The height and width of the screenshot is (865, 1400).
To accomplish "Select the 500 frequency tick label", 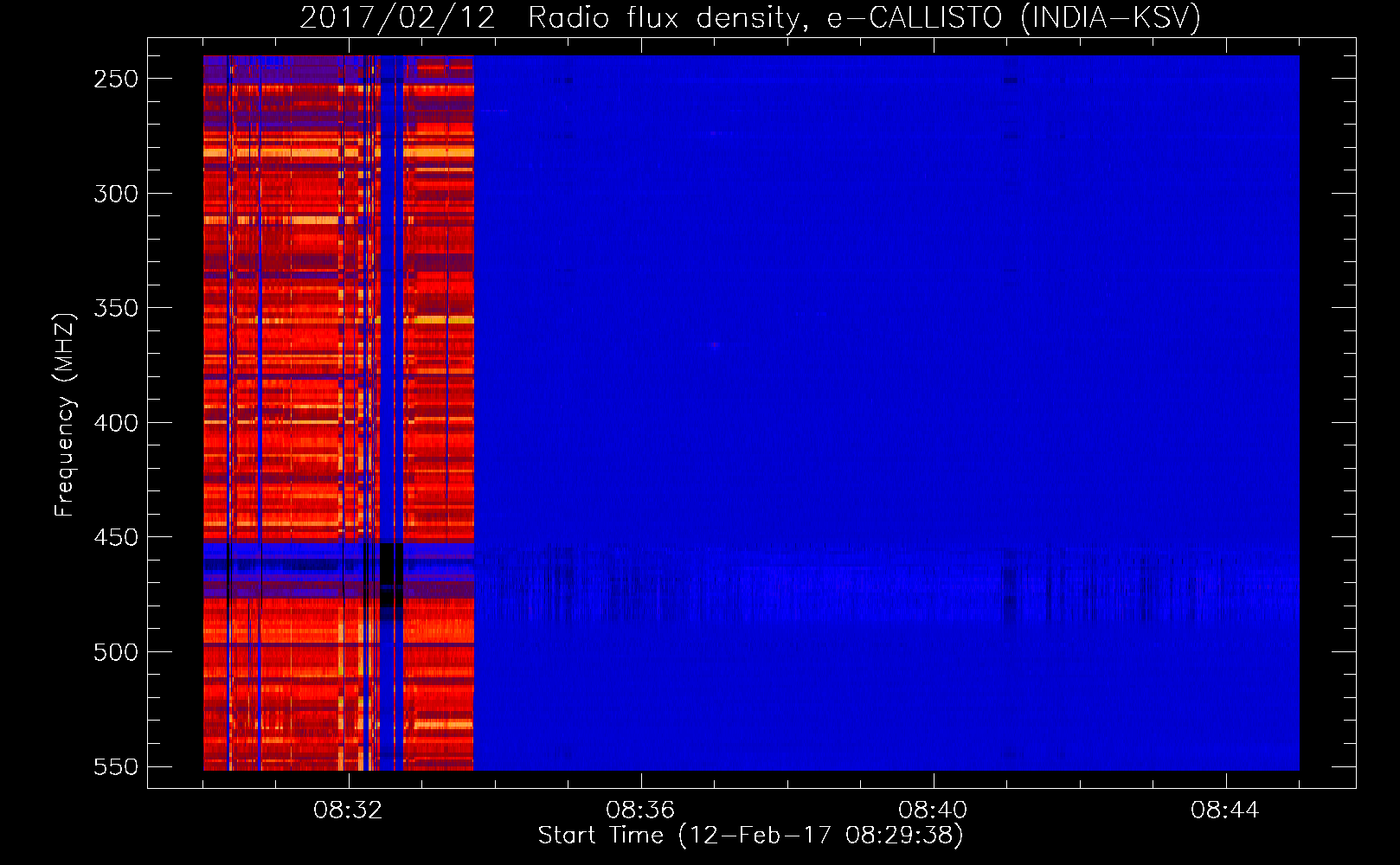I will click(x=116, y=652).
